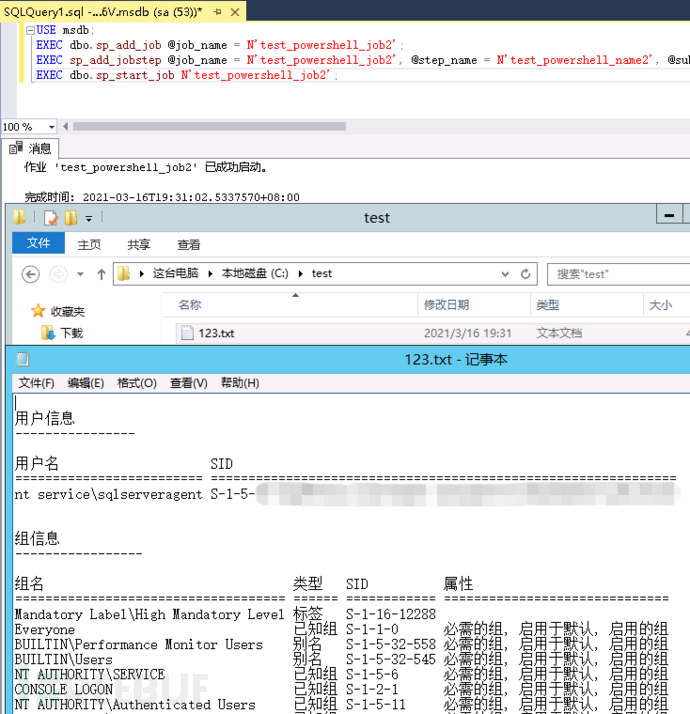Collapse the USE msdb code block
This screenshot has height=714, width=690.
[31, 31]
